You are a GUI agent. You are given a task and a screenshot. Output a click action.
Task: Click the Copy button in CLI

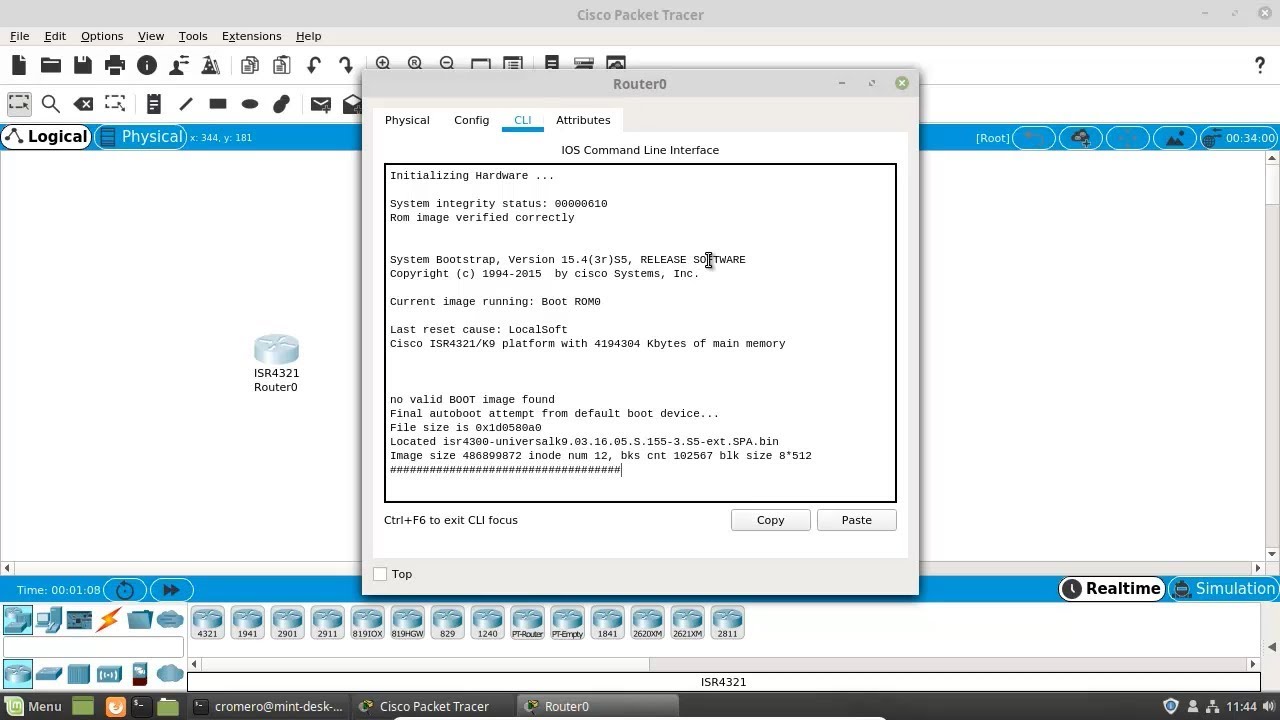[x=771, y=520]
